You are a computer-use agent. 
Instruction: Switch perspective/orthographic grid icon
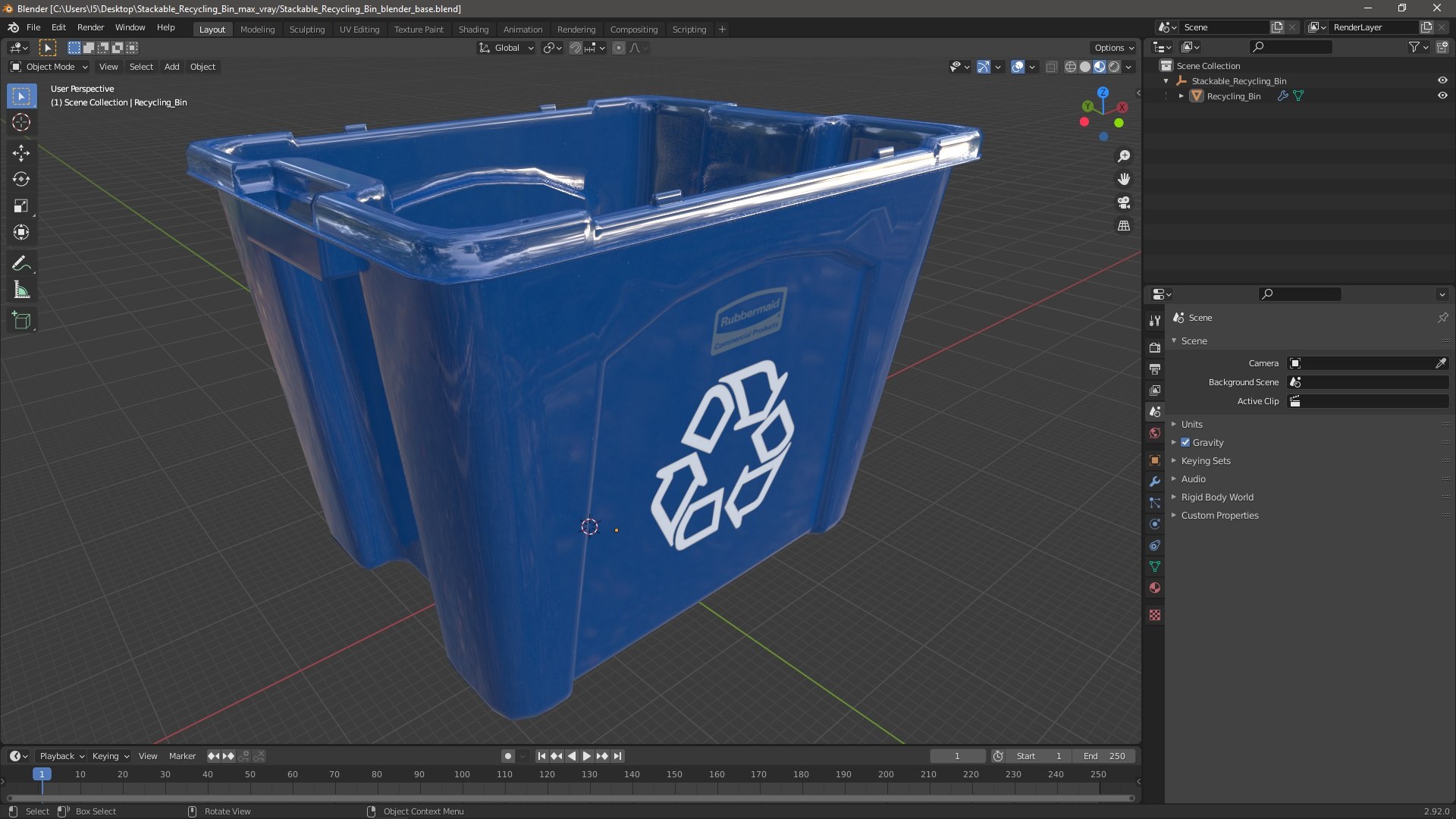[x=1124, y=226]
